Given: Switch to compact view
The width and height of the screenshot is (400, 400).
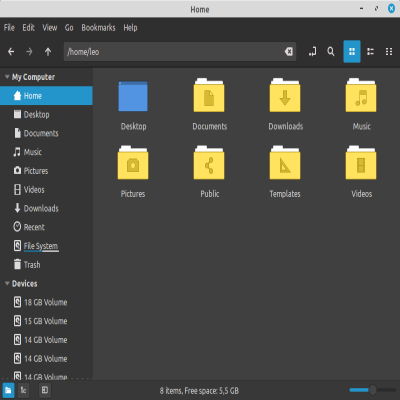Looking at the screenshot, I should tap(389, 52).
